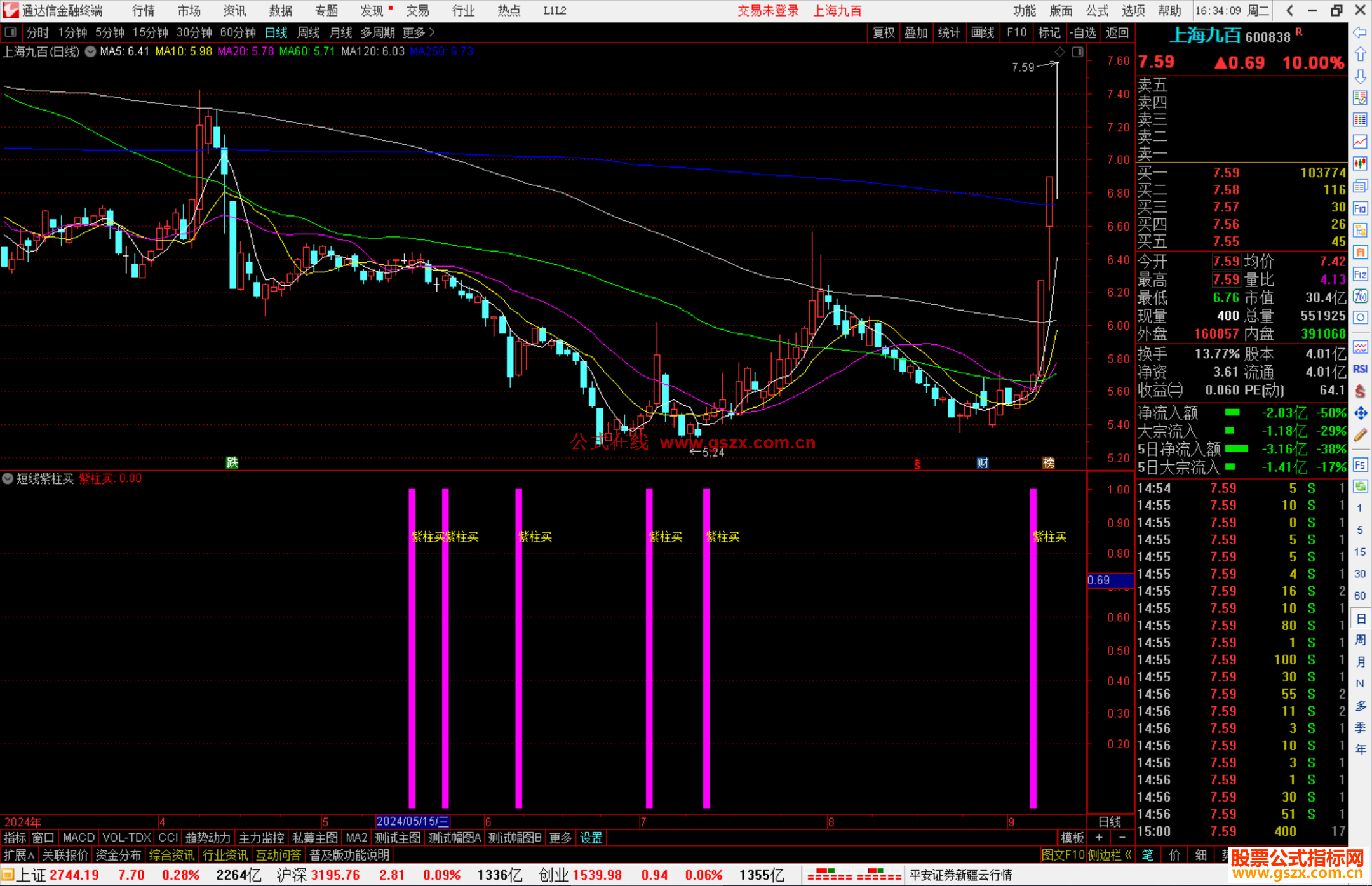
Task: Toggle the panel layout icon left of 分时
Action: click(x=11, y=32)
